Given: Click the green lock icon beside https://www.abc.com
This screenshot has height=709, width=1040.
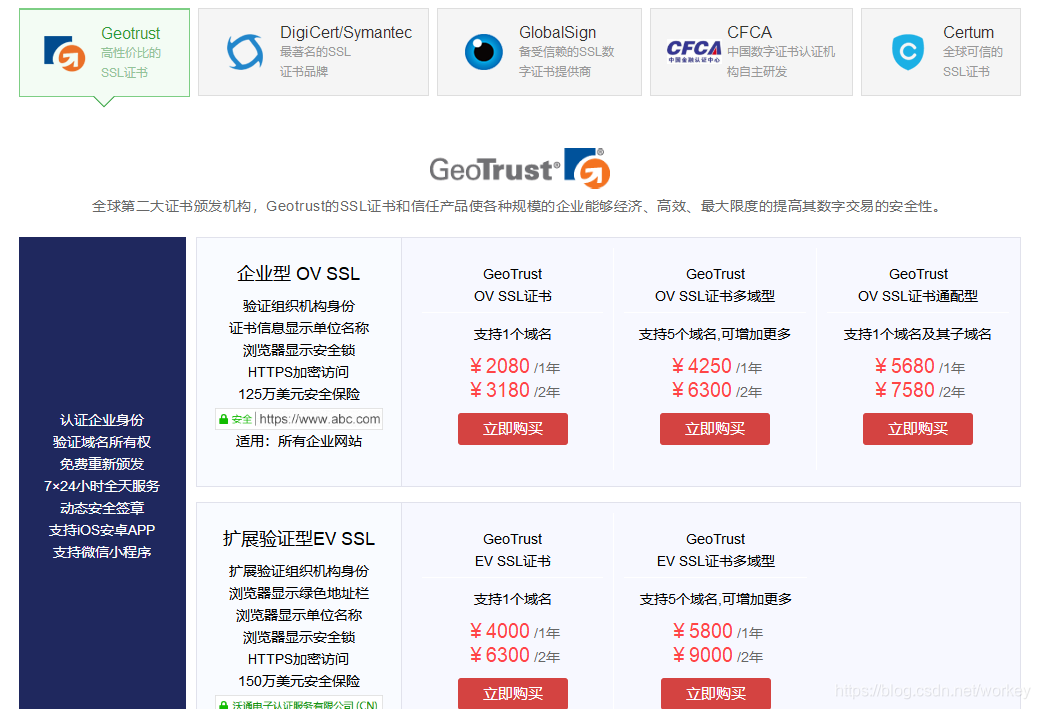Looking at the screenshot, I should point(224,419).
